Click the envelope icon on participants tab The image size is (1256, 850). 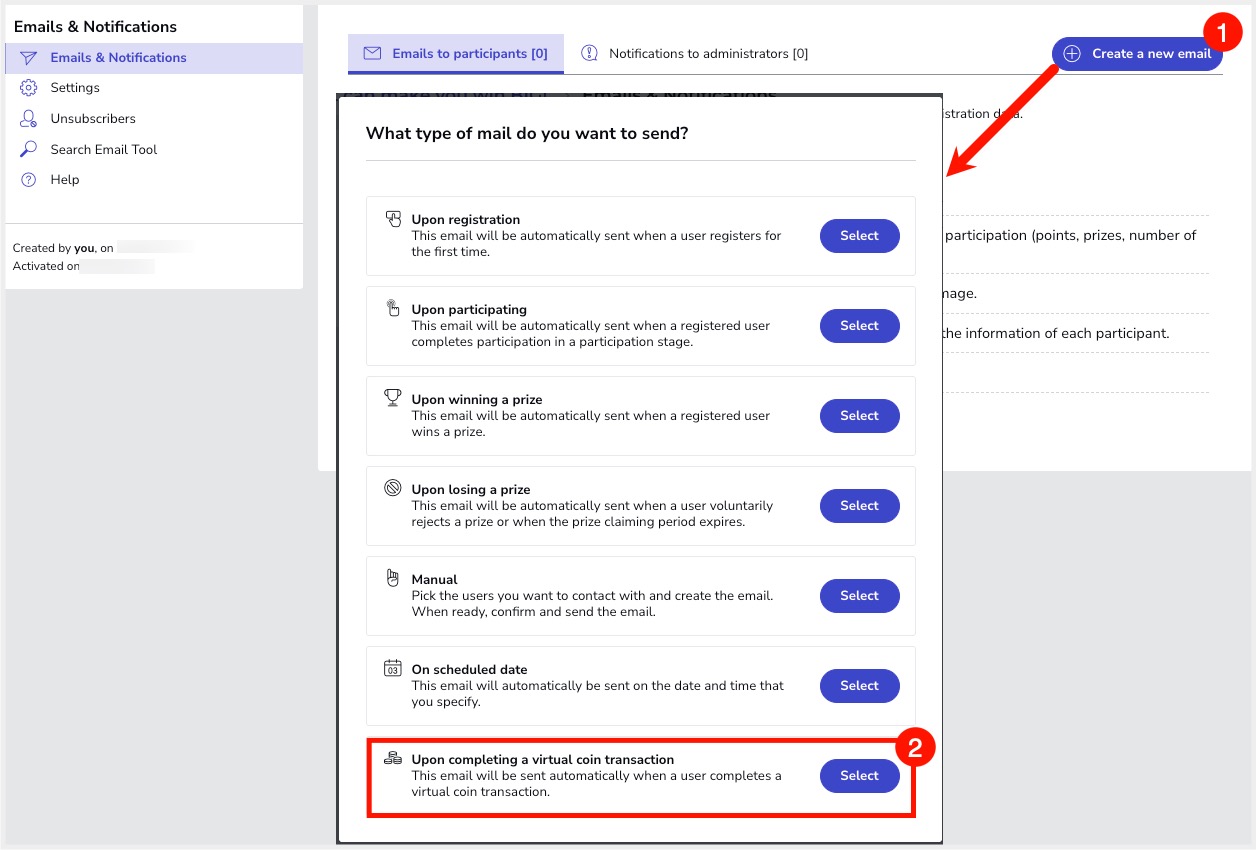[x=372, y=54]
